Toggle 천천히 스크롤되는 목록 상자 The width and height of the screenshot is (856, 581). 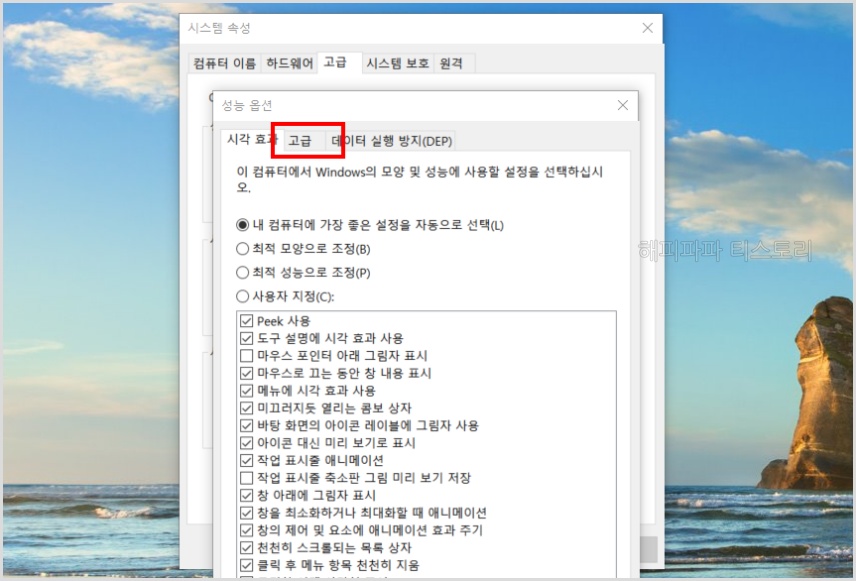pyautogui.click(x=246, y=548)
